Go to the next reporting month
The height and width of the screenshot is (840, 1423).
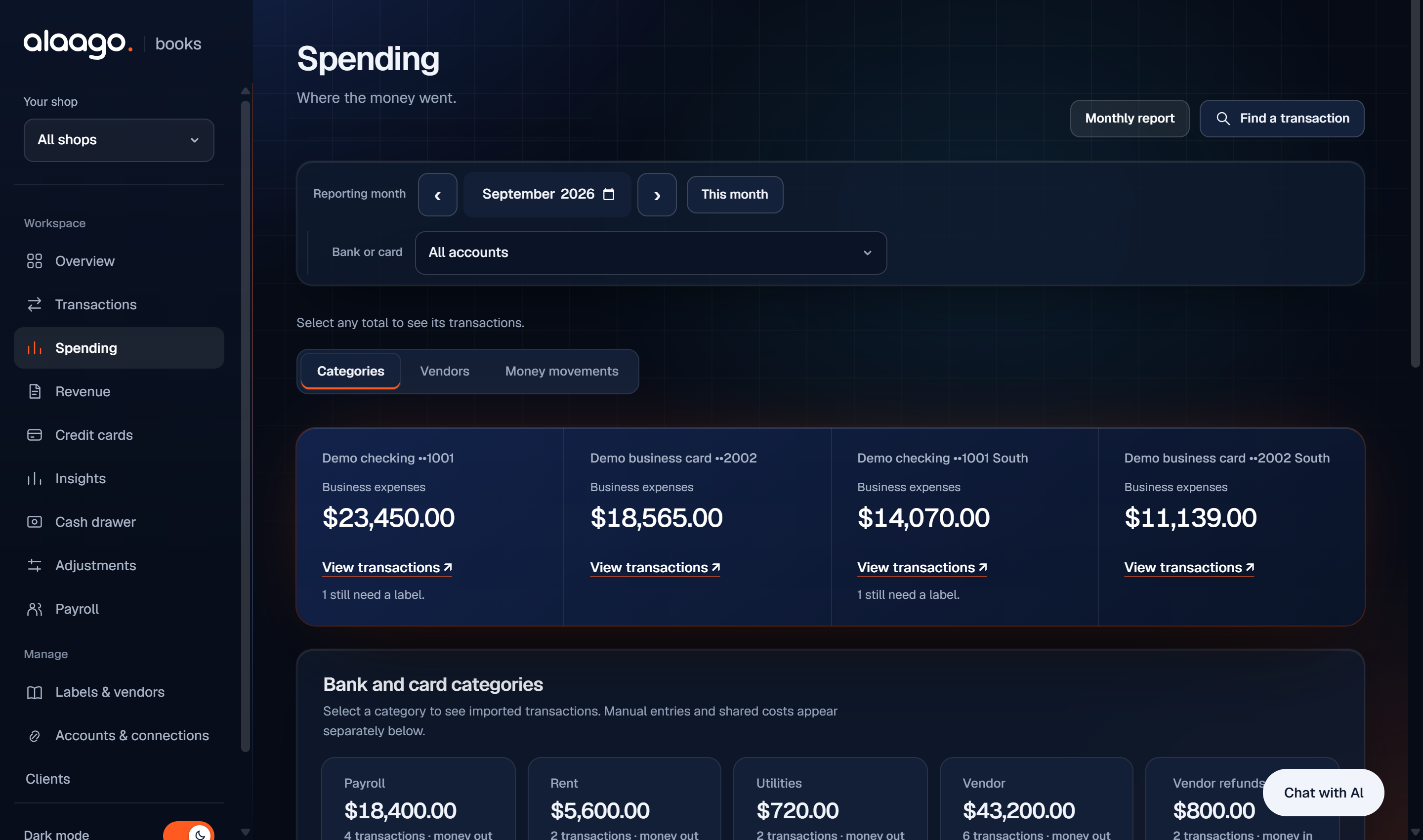point(657,195)
